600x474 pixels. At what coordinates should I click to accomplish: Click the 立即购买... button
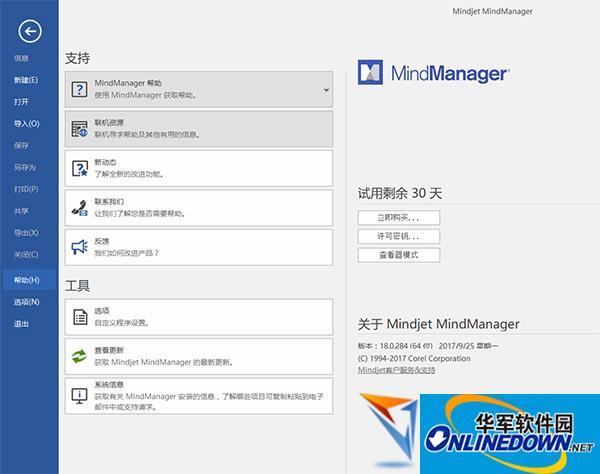tap(399, 218)
